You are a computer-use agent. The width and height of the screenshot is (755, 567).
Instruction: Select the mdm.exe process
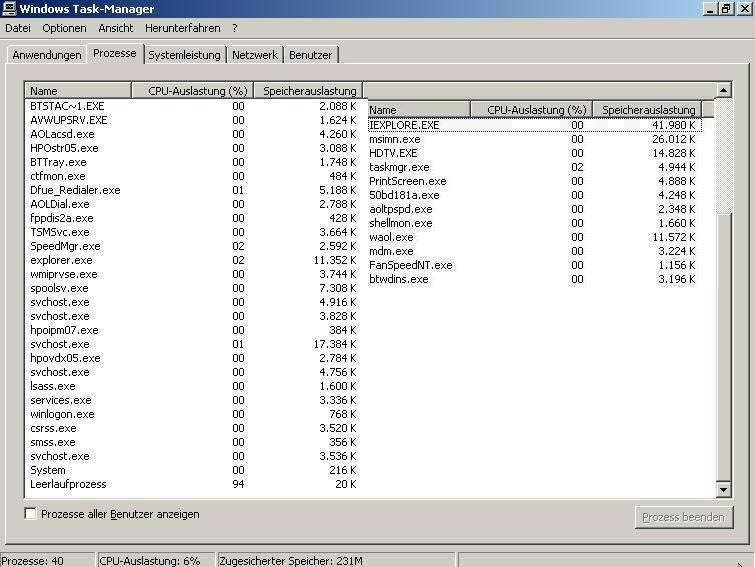[x=532, y=251]
